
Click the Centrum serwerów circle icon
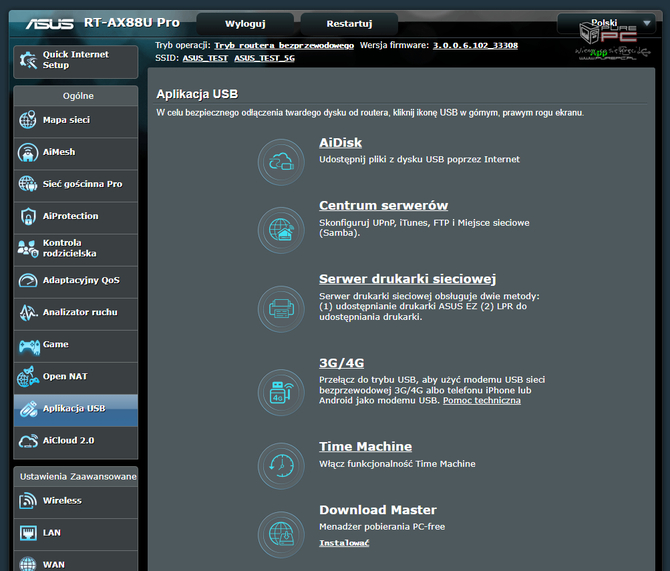click(x=281, y=230)
